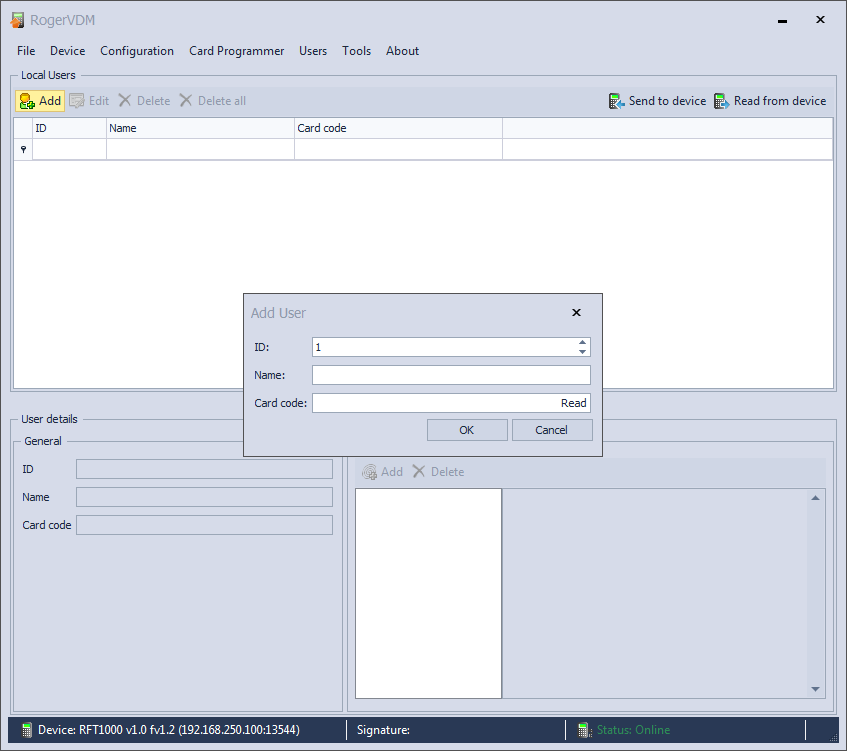Click the fingerprint Delete button in User details
The image size is (847, 751).
coord(438,472)
